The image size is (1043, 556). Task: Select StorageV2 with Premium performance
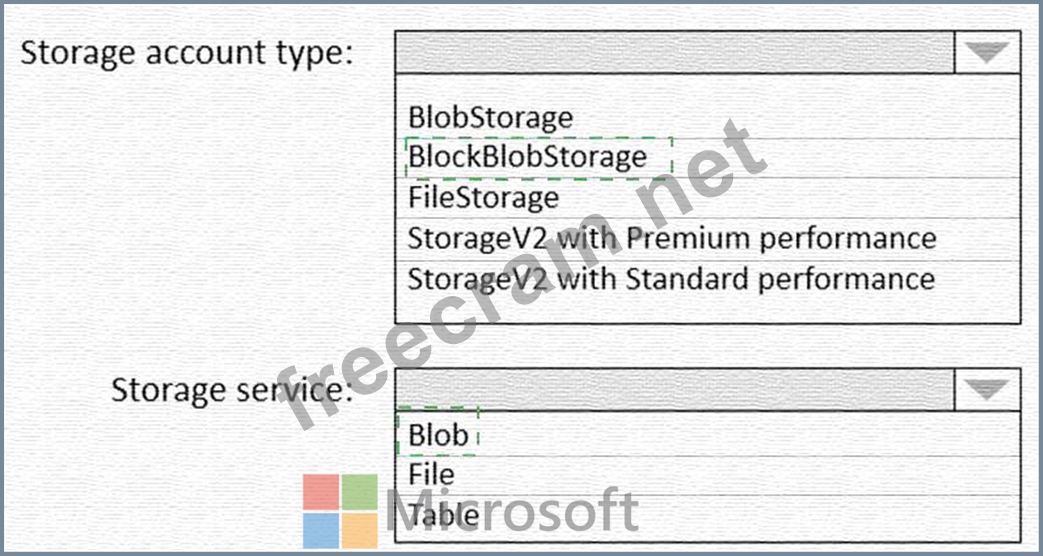(x=672, y=238)
